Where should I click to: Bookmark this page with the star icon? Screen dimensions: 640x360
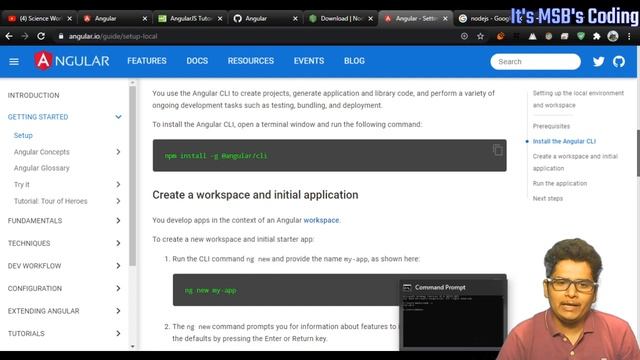(480, 36)
